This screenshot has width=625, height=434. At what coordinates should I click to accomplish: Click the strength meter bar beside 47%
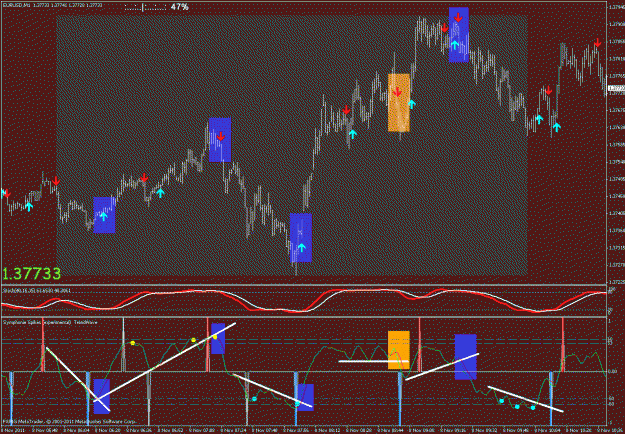145,7
